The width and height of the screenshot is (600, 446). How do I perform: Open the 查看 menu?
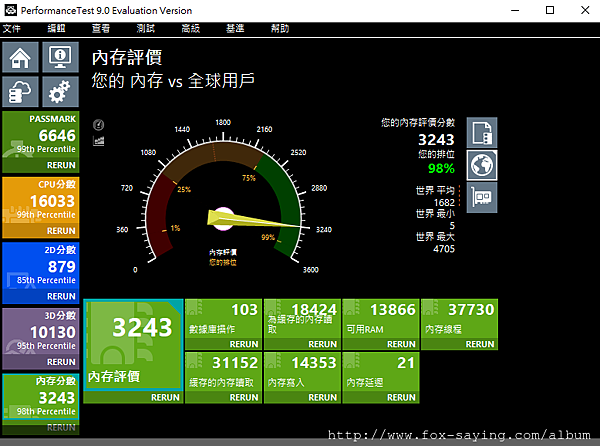[x=101, y=29]
